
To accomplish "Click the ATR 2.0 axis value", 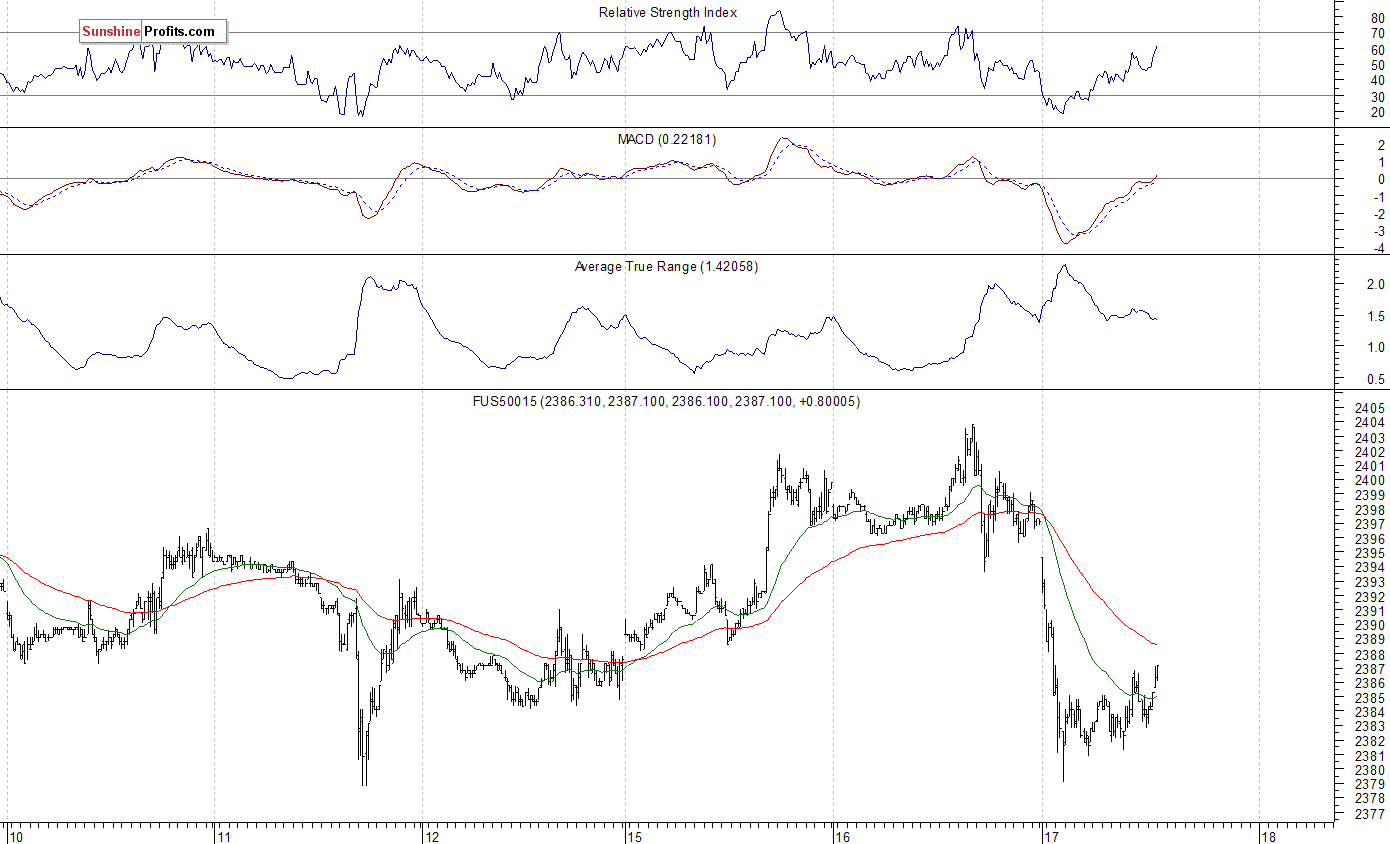I will tap(1376, 285).
